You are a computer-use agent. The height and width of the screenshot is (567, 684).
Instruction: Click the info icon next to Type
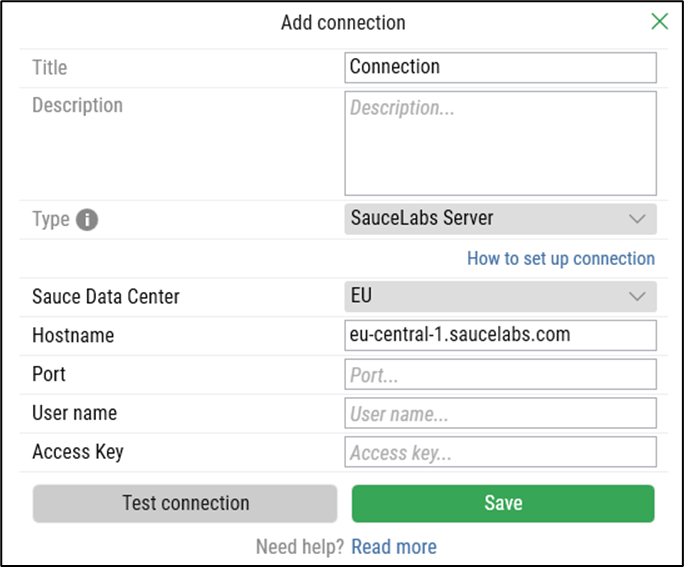point(87,220)
